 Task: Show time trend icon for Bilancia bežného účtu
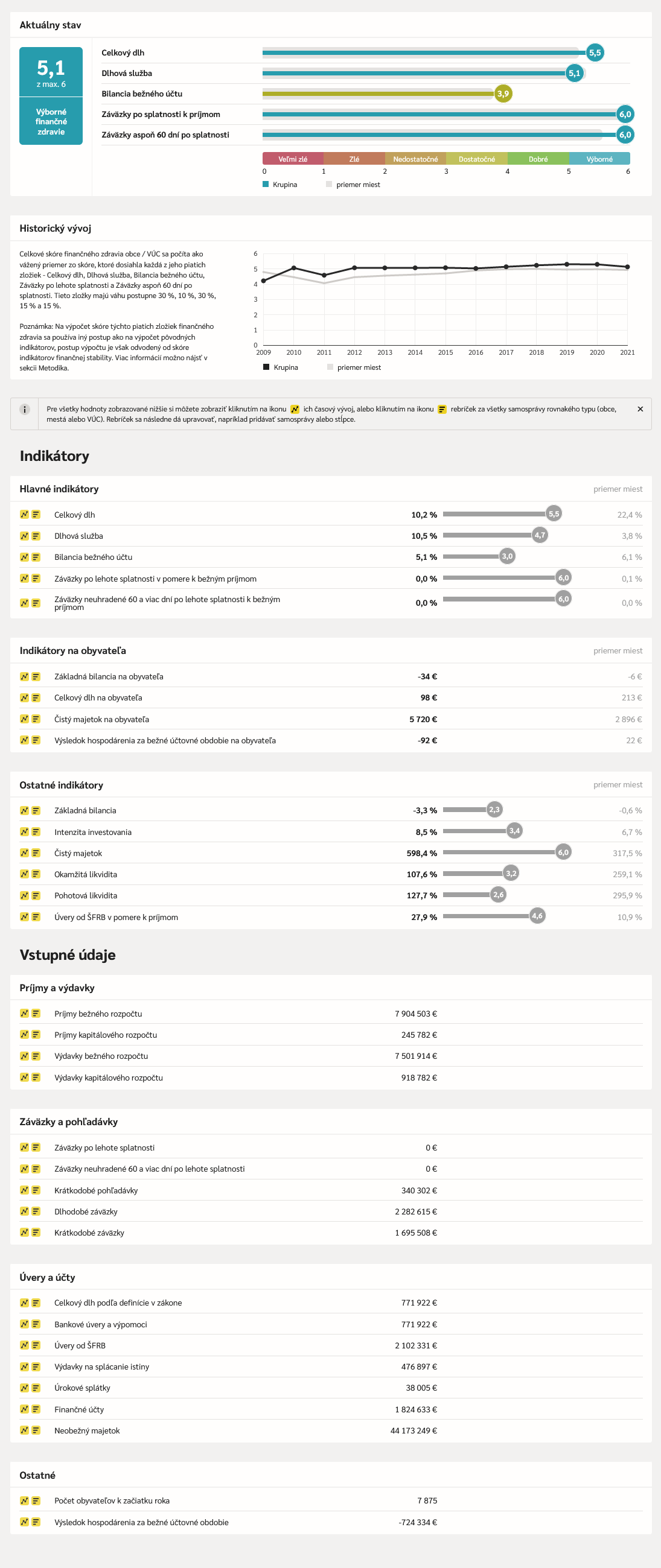click(24, 557)
